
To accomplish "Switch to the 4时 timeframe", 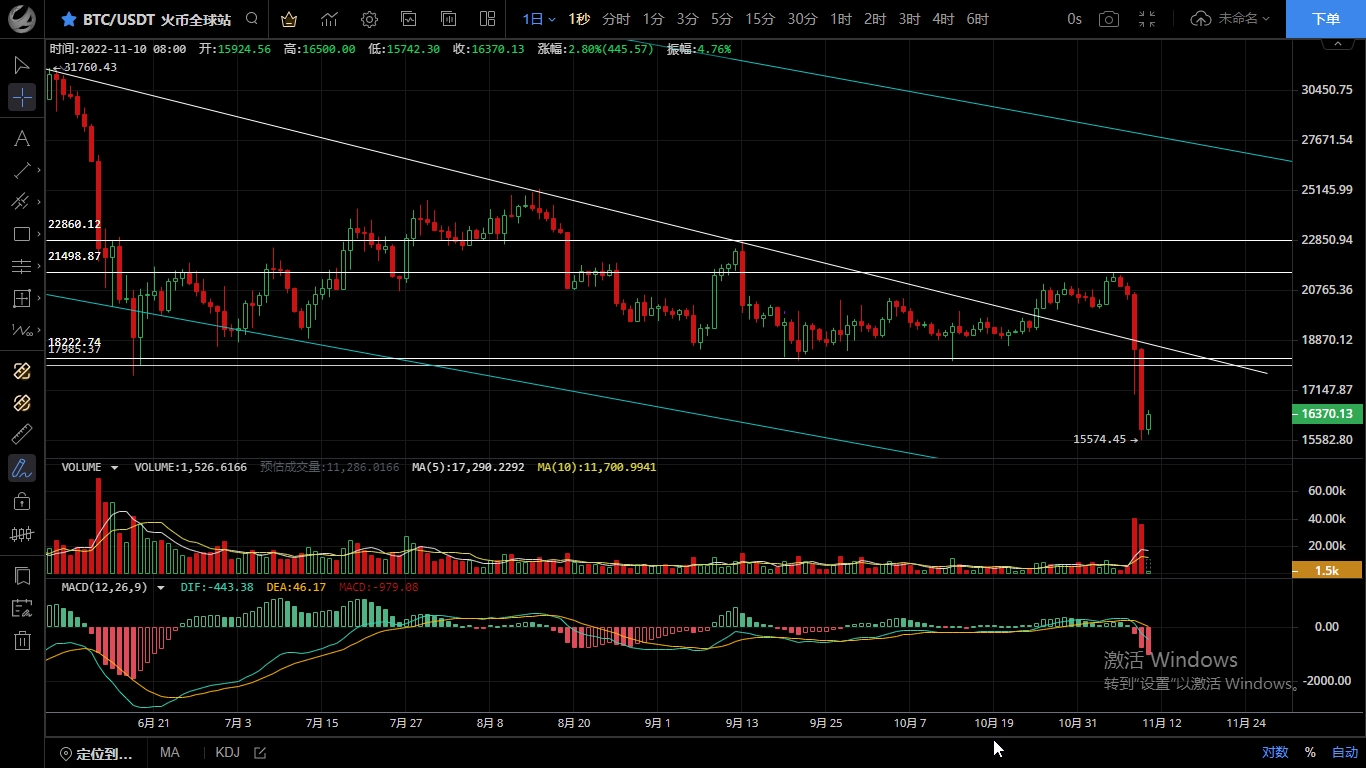I will click(943, 19).
